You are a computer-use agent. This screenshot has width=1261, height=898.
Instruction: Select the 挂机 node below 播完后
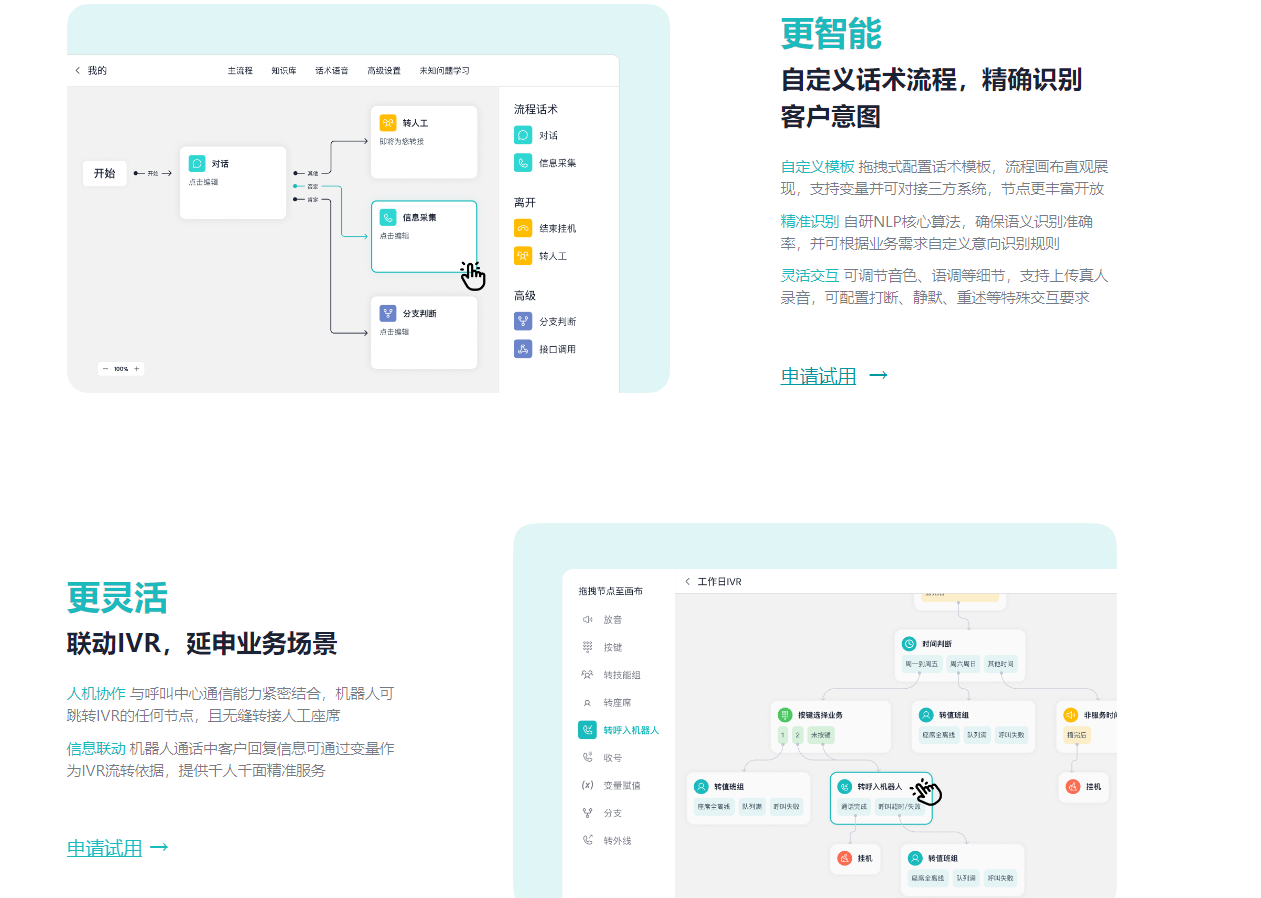[x=1084, y=787]
